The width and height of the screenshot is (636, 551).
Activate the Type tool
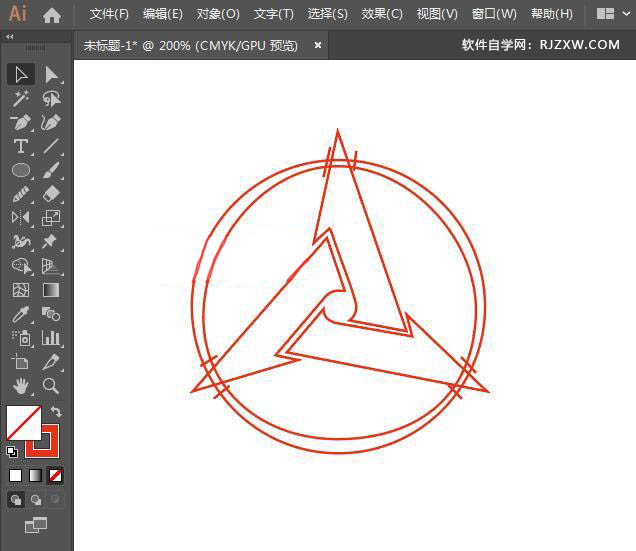pyautogui.click(x=21, y=146)
